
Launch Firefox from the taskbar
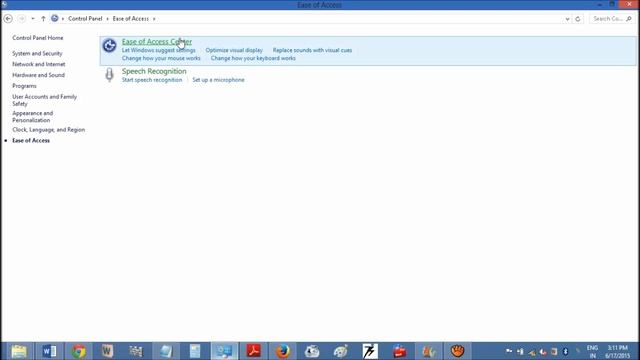[x=282, y=351]
